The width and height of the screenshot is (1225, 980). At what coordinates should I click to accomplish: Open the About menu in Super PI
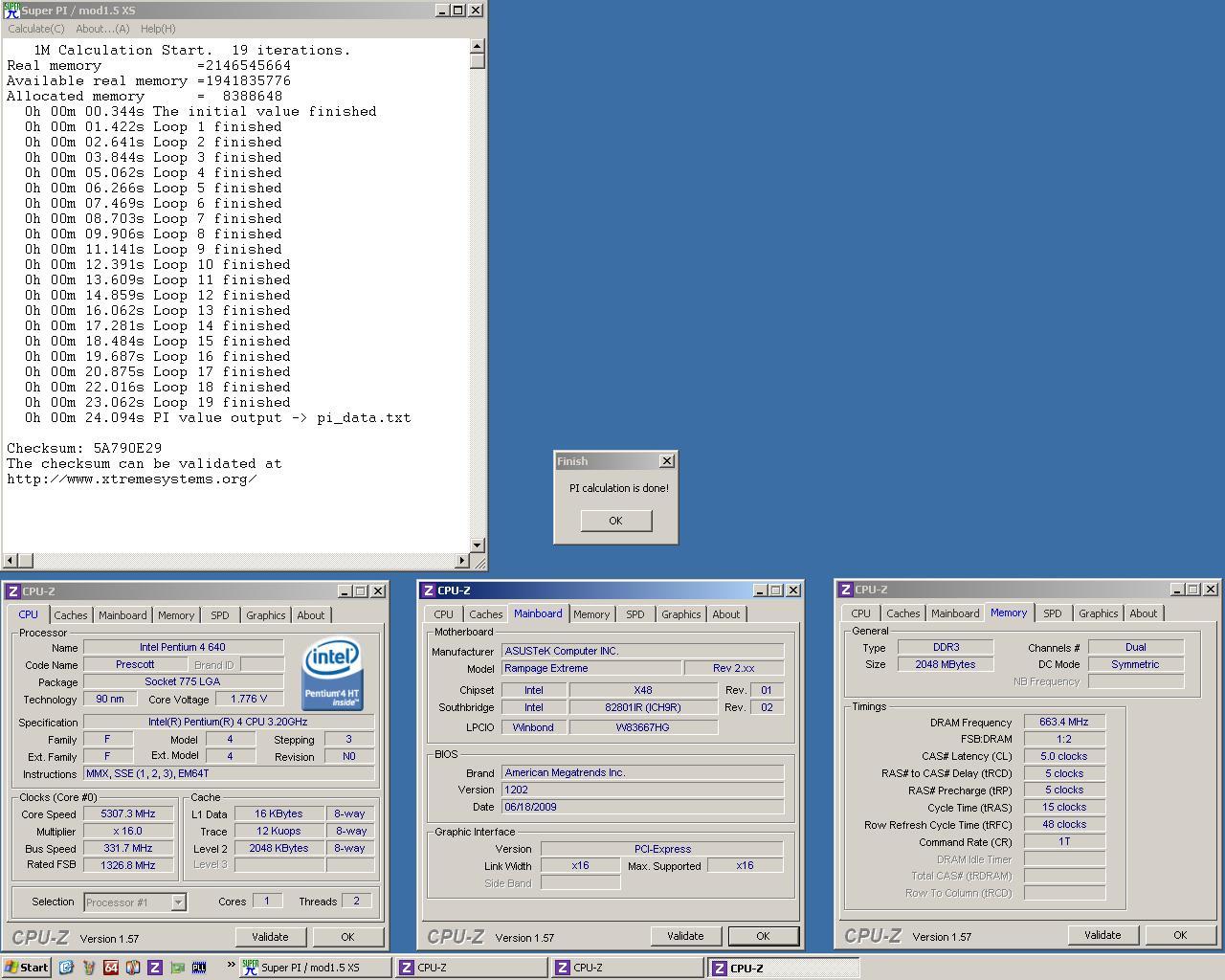coord(102,29)
